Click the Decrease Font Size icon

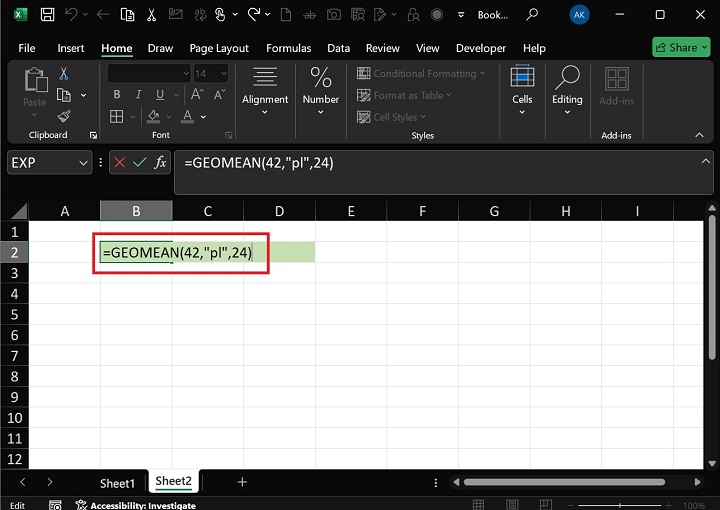pyautogui.click(x=219, y=95)
